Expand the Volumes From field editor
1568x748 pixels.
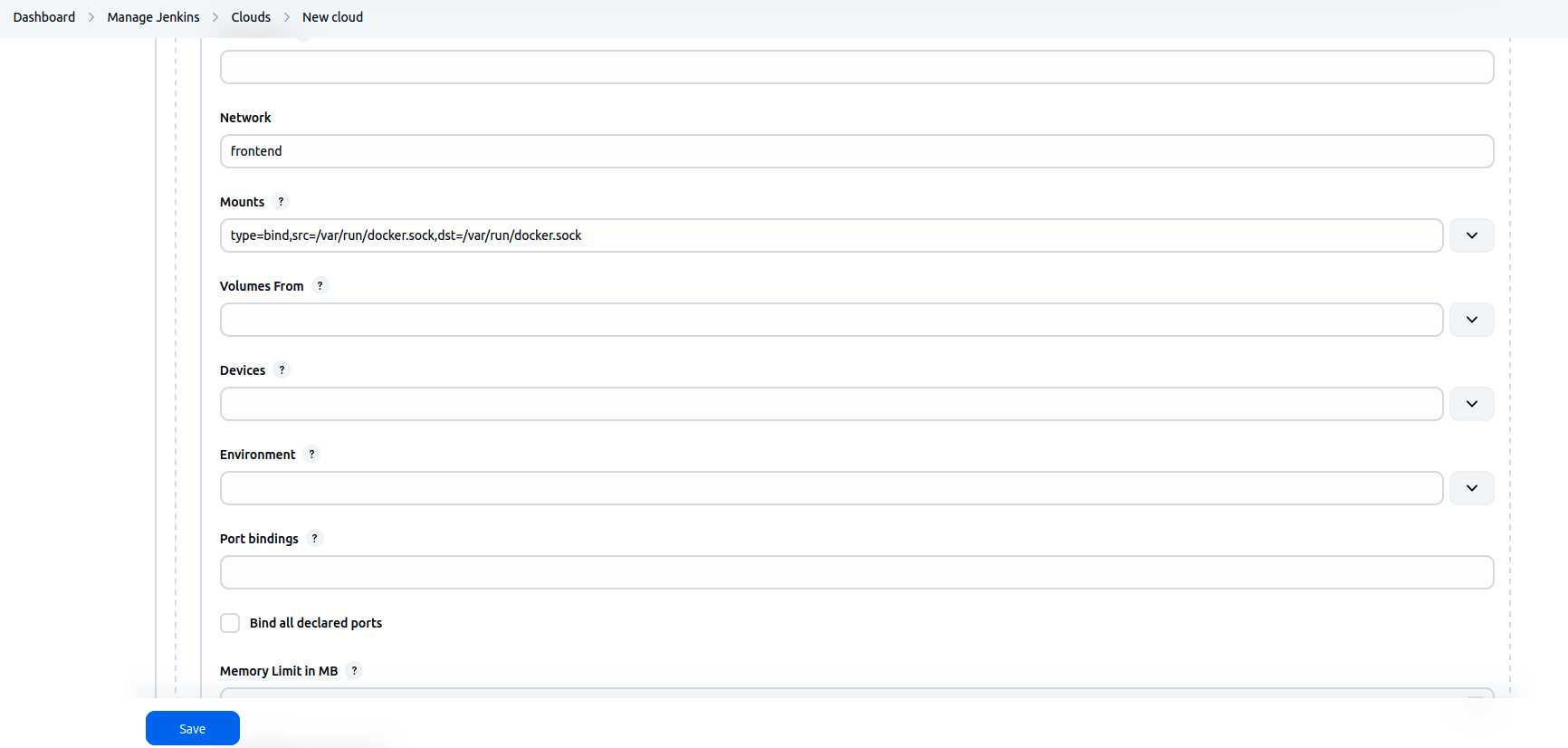point(1471,320)
